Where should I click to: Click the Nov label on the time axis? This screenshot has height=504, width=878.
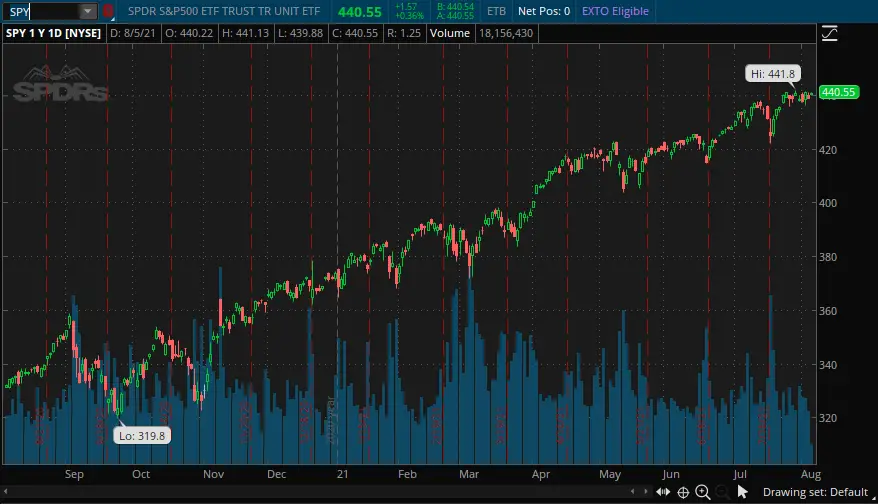click(213, 474)
